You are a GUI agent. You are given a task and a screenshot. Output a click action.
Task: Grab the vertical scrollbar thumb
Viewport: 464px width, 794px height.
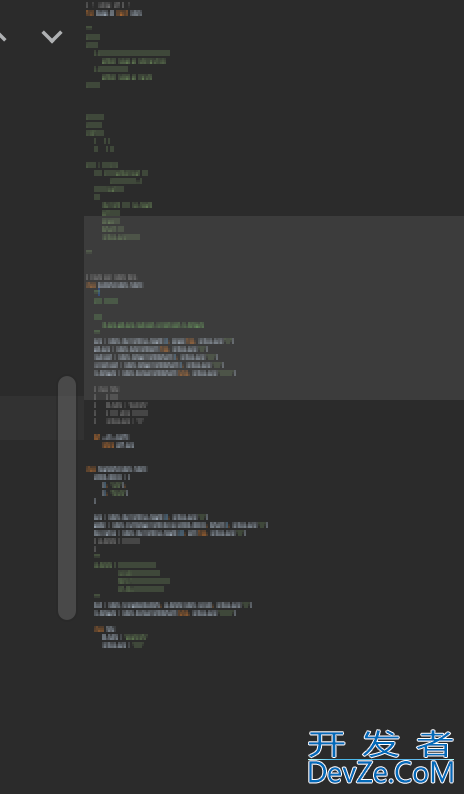coord(67,498)
